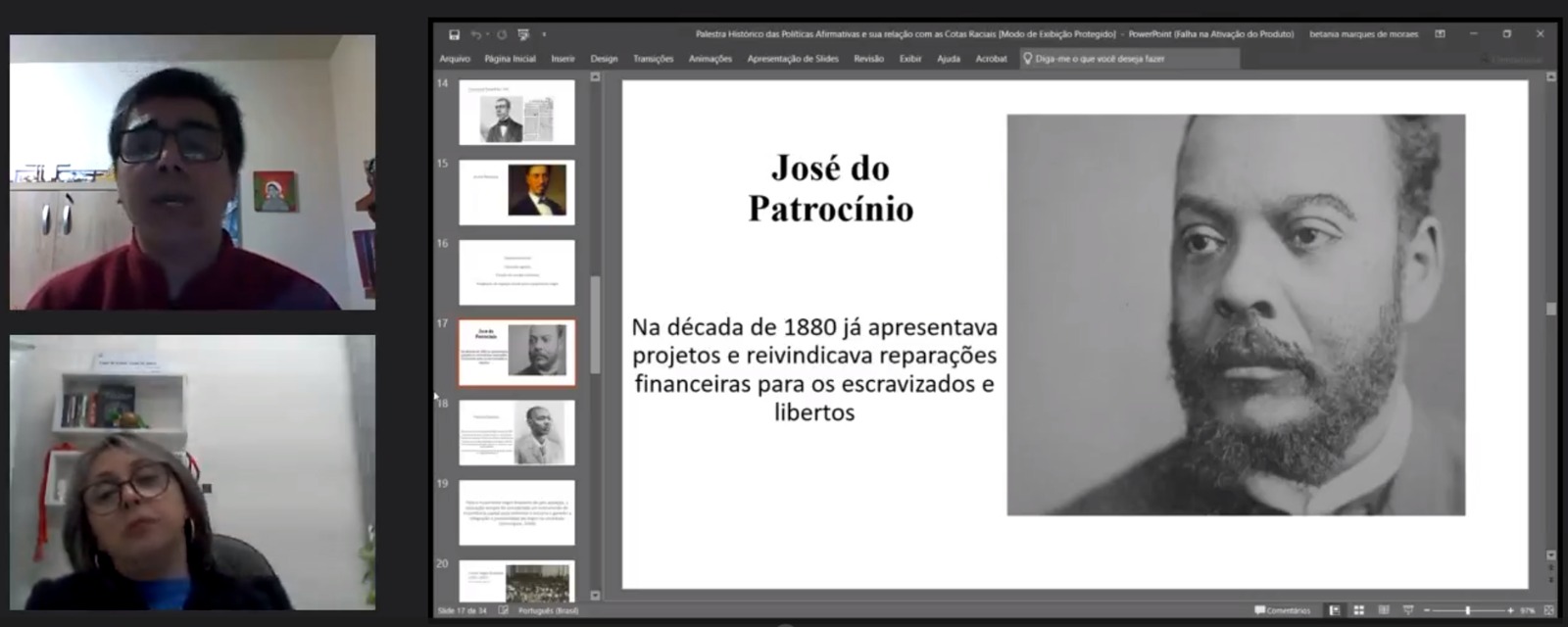Click the zoom slider handle

point(1467,610)
